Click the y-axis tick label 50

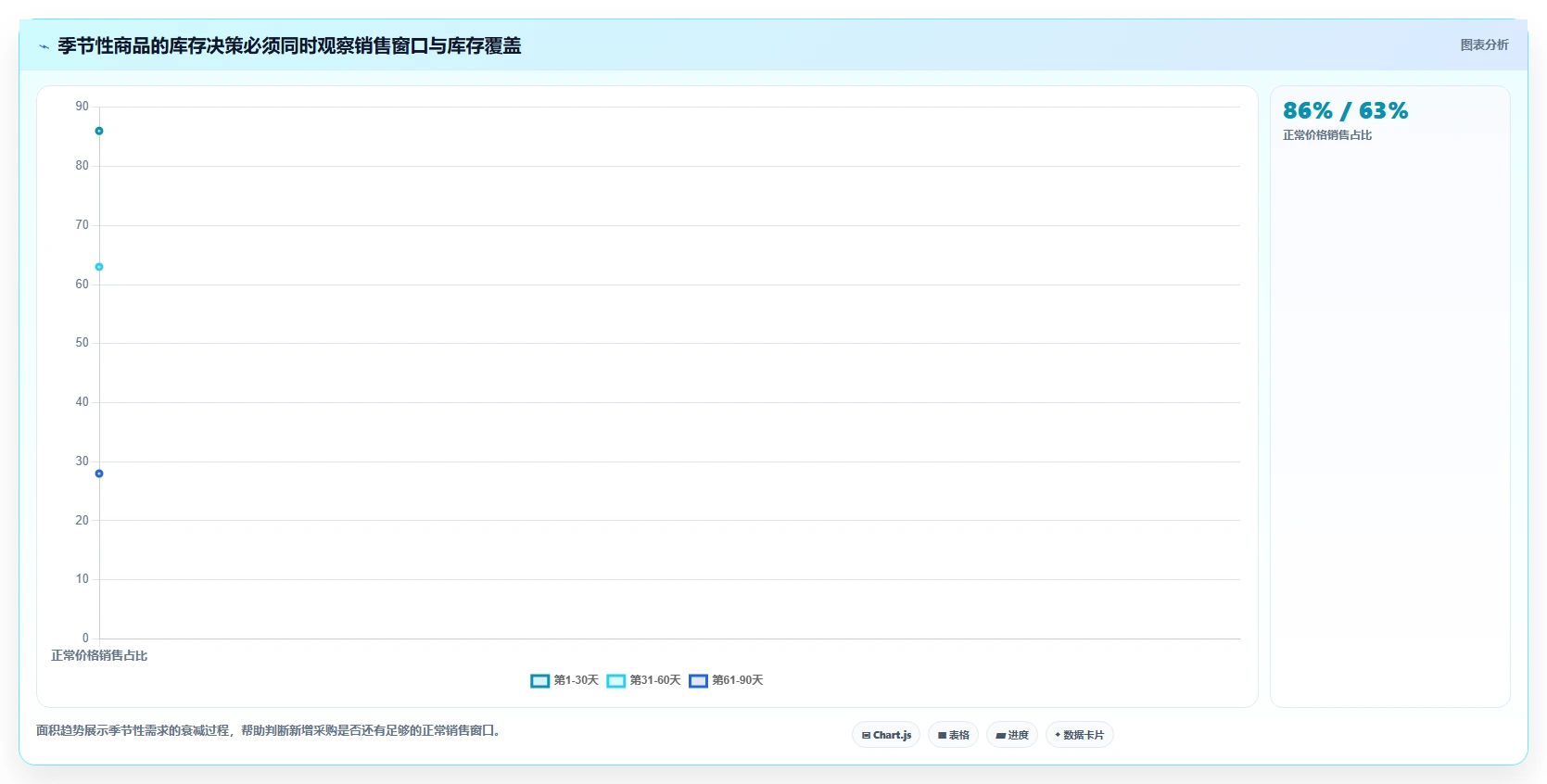(82, 343)
